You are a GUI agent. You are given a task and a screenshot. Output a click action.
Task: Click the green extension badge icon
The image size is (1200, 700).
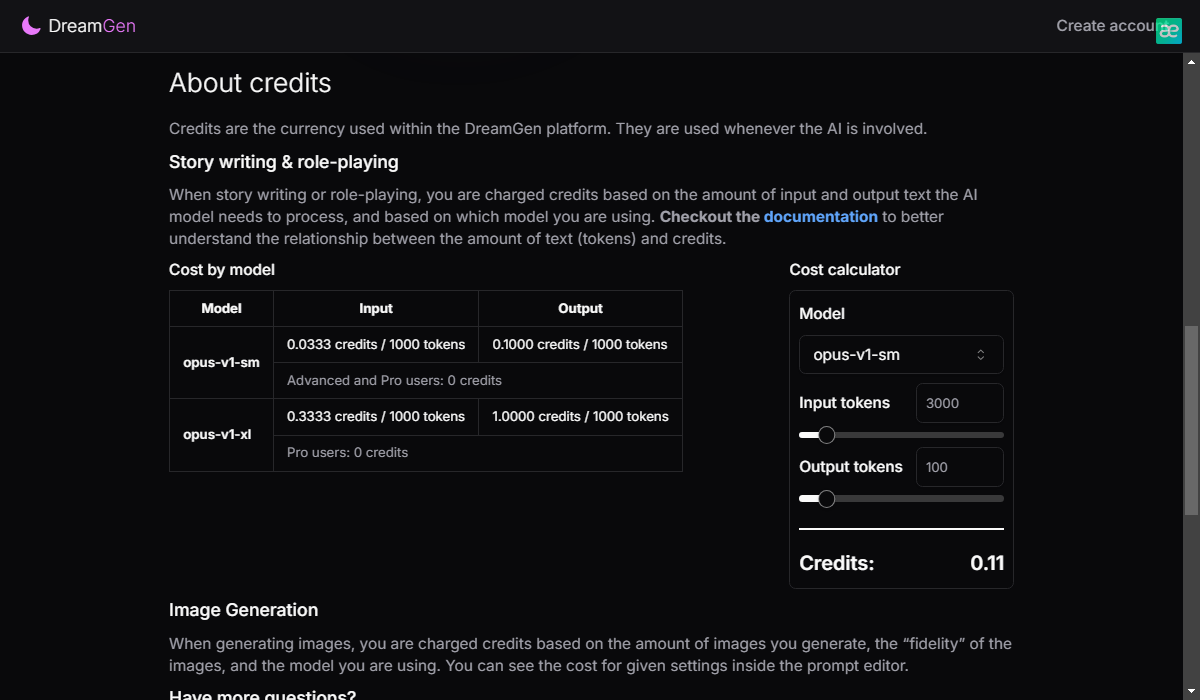tap(1168, 30)
